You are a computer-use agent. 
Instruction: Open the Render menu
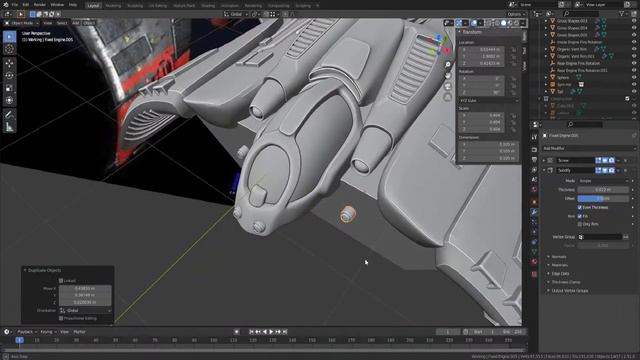coord(40,5)
